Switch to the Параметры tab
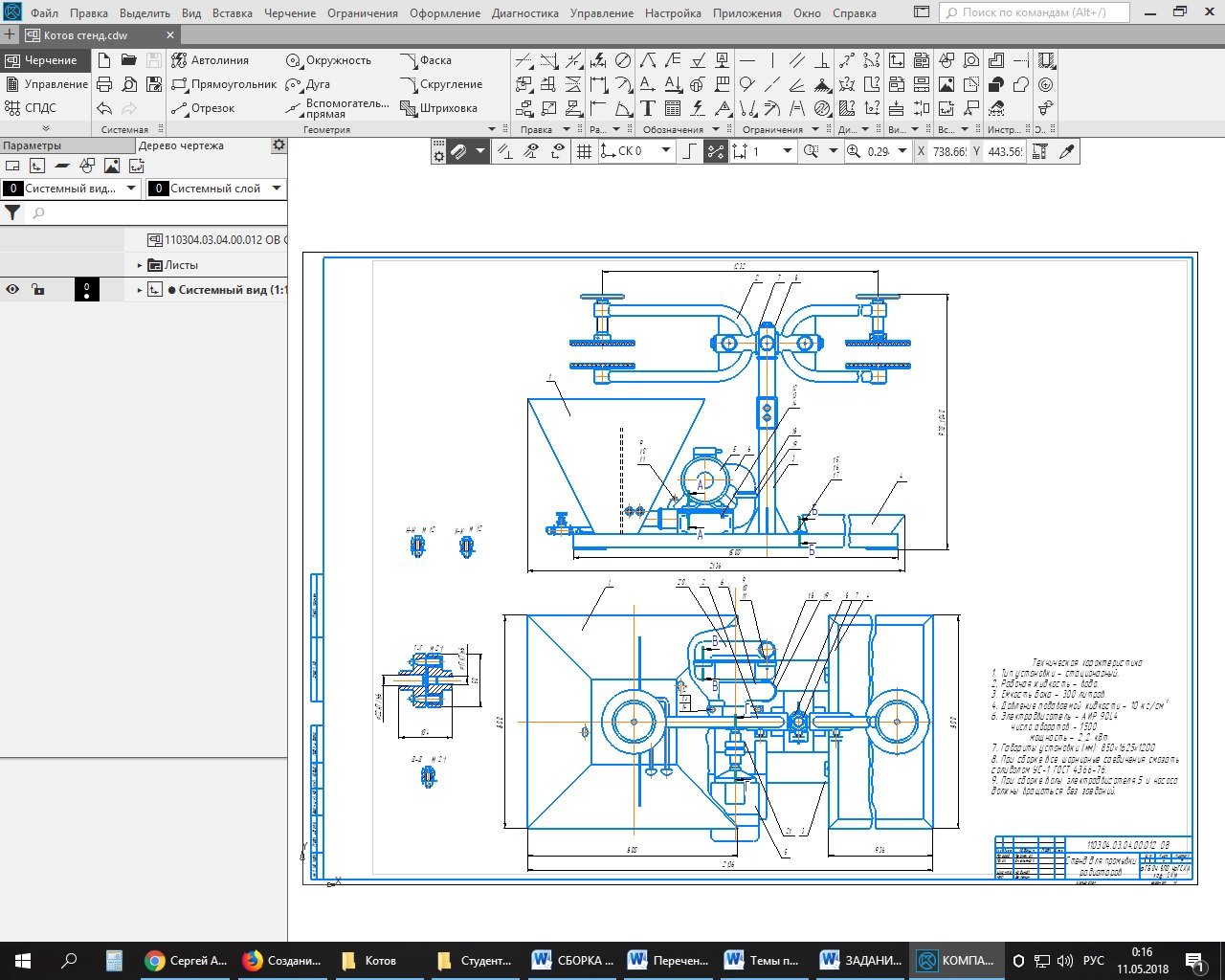The image size is (1225, 980). (x=33, y=145)
